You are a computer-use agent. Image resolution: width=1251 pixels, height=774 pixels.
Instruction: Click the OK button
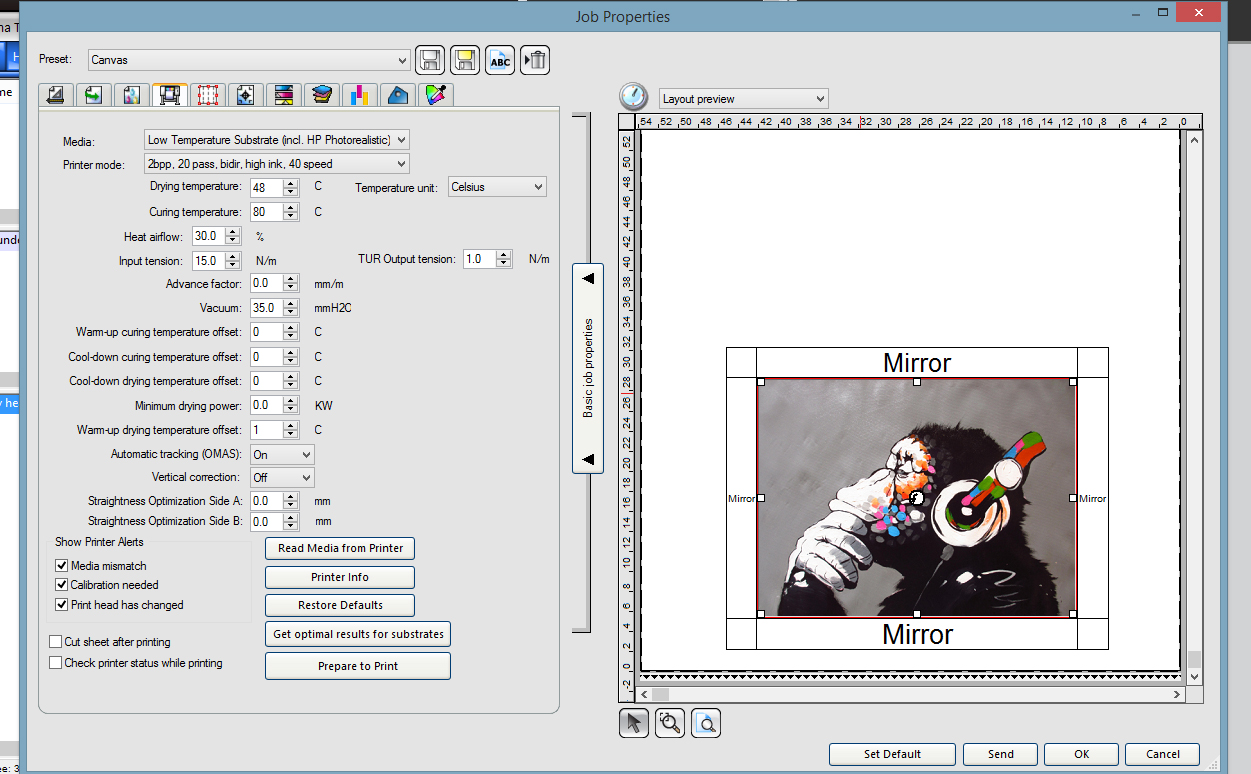(1081, 754)
